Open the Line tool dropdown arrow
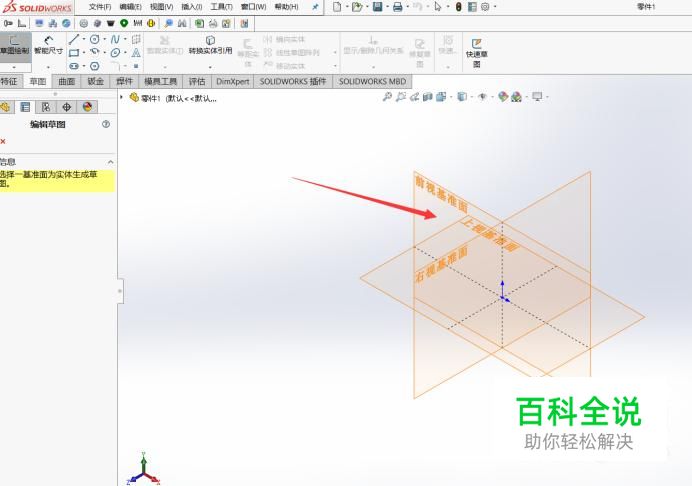 (83, 39)
